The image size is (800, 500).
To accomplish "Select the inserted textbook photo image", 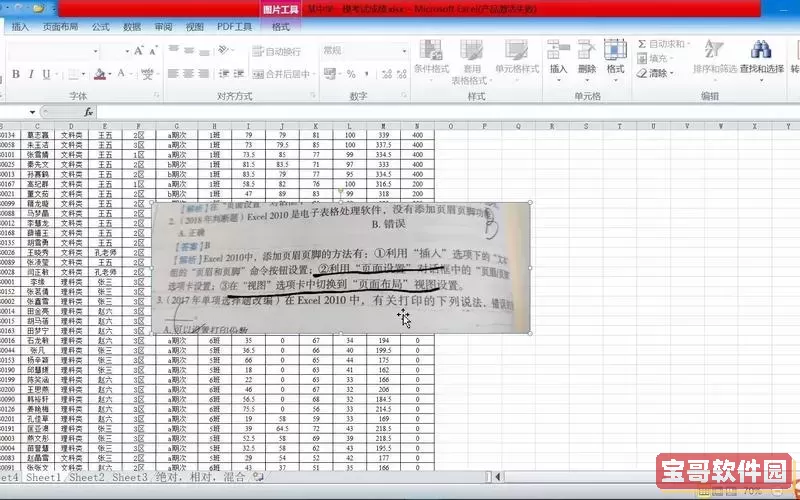I will 341,268.
